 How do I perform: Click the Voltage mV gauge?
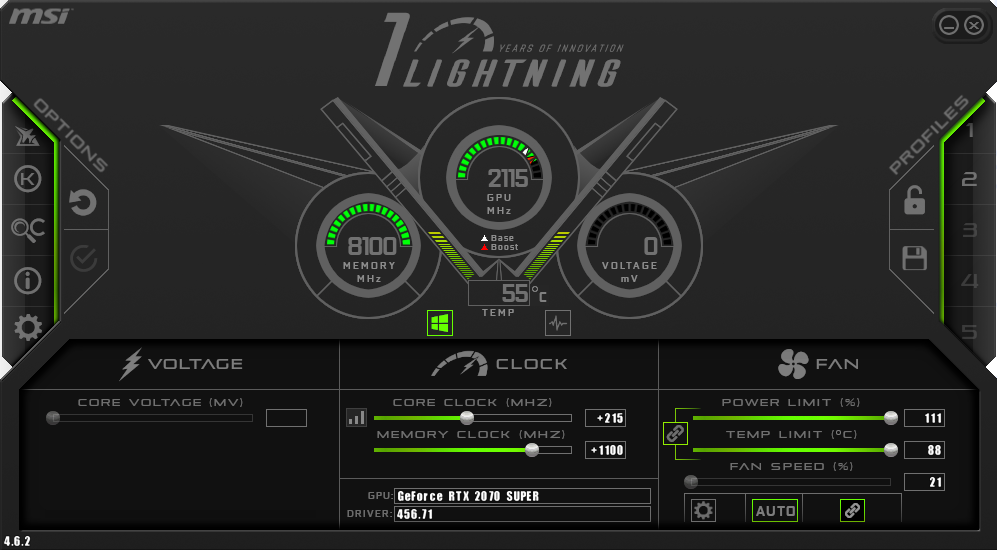629,244
